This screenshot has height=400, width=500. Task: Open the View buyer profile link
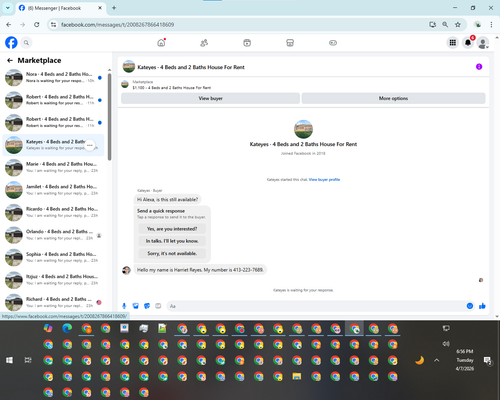point(324,180)
